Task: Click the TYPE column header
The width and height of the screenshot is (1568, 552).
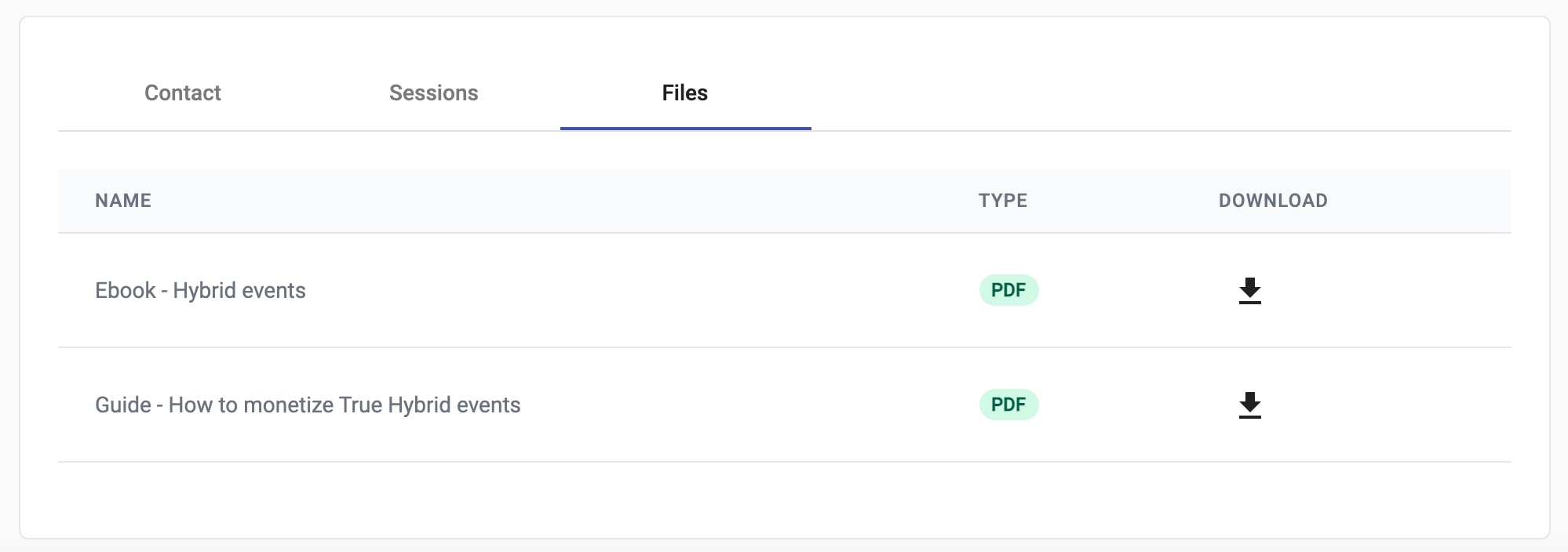Action: [1003, 201]
